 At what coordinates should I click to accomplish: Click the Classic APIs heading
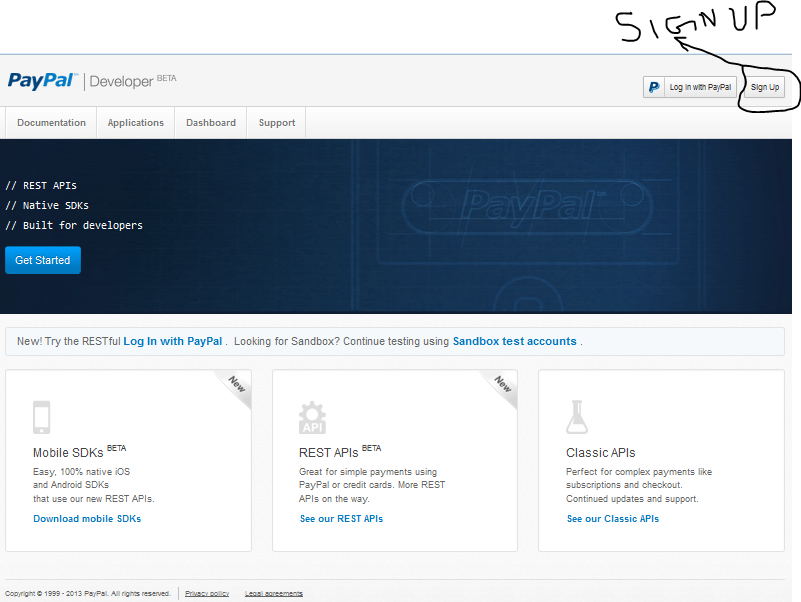pyautogui.click(x=601, y=453)
